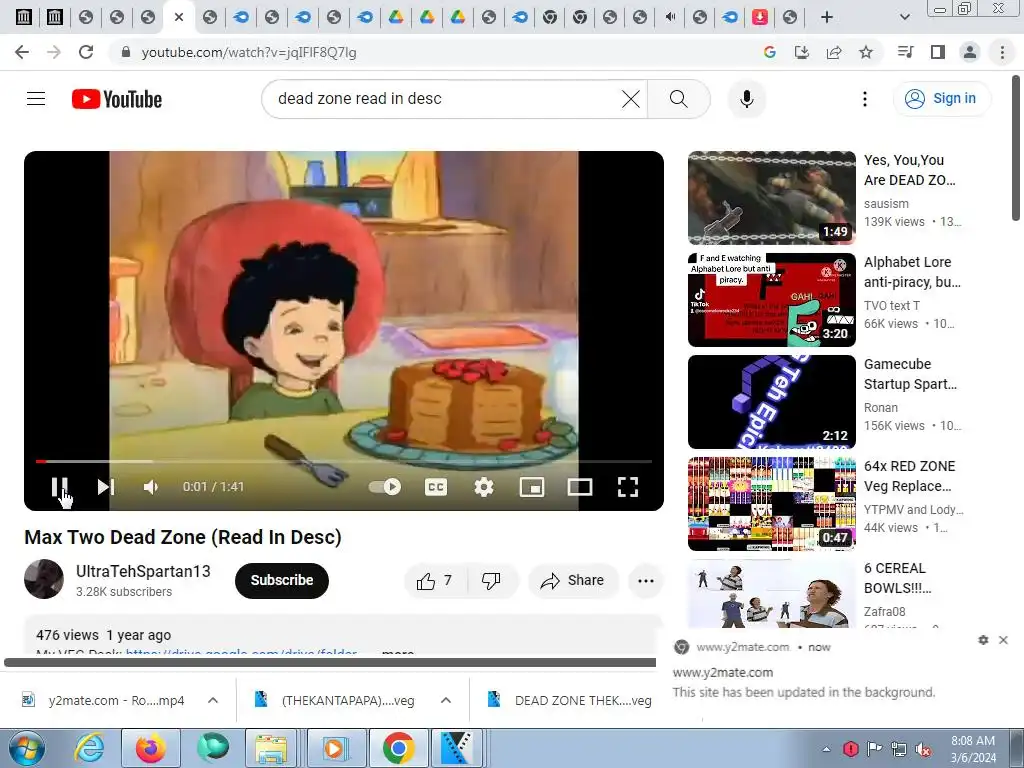Switch to the first browser tab
This screenshot has width=1024, height=768.
point(24,17)
